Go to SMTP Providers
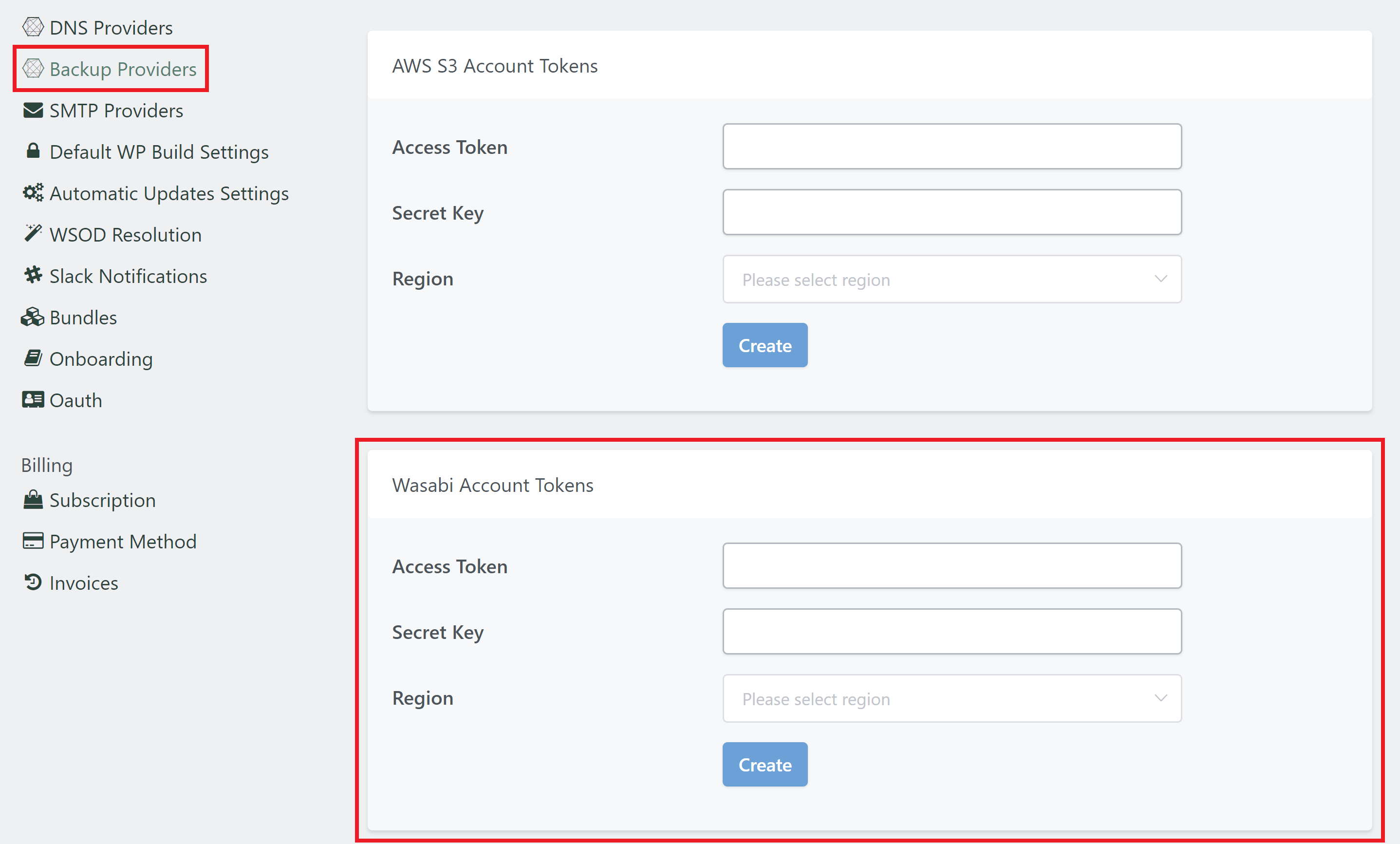The image size is (1400, 844). 116,110
